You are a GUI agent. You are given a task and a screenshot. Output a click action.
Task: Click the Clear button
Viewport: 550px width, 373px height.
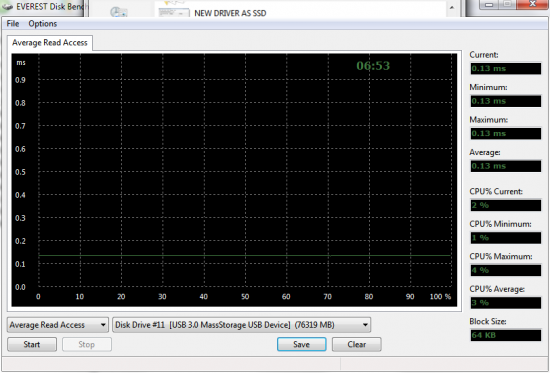[x=357, y=344]
